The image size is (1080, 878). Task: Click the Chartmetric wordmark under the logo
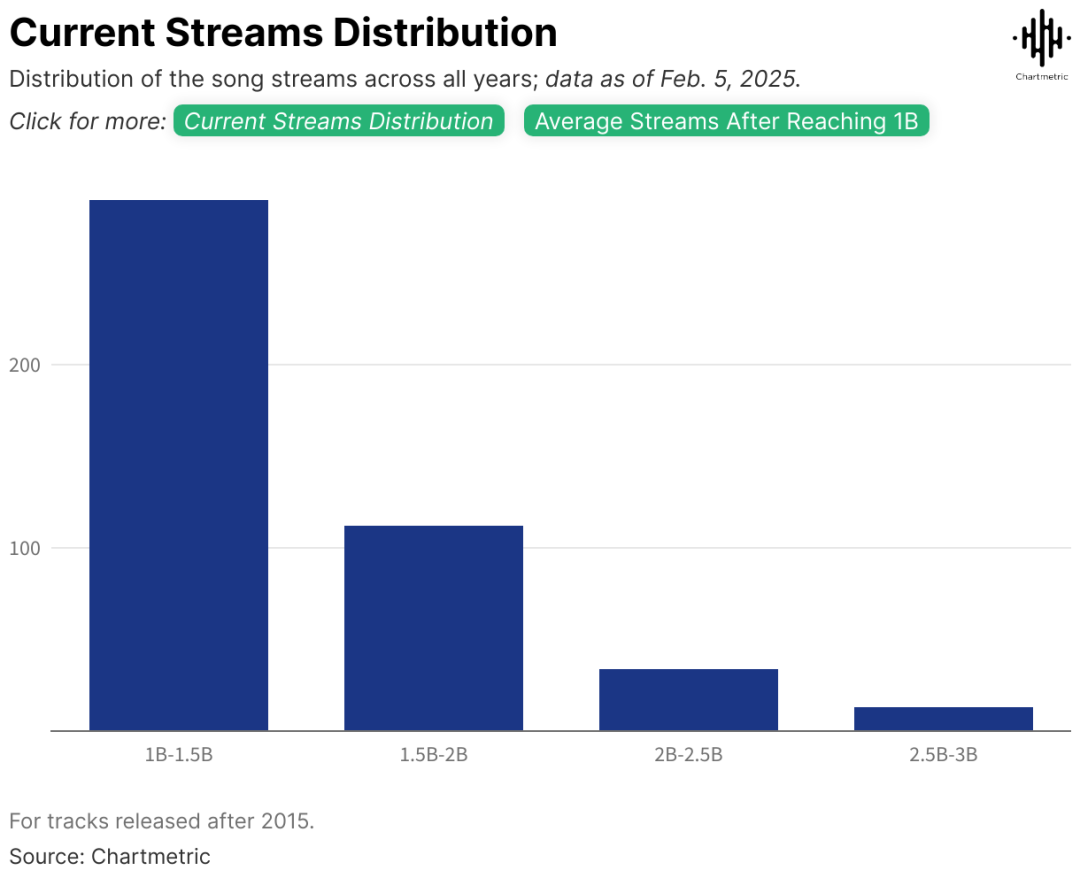pos(1041,76)
